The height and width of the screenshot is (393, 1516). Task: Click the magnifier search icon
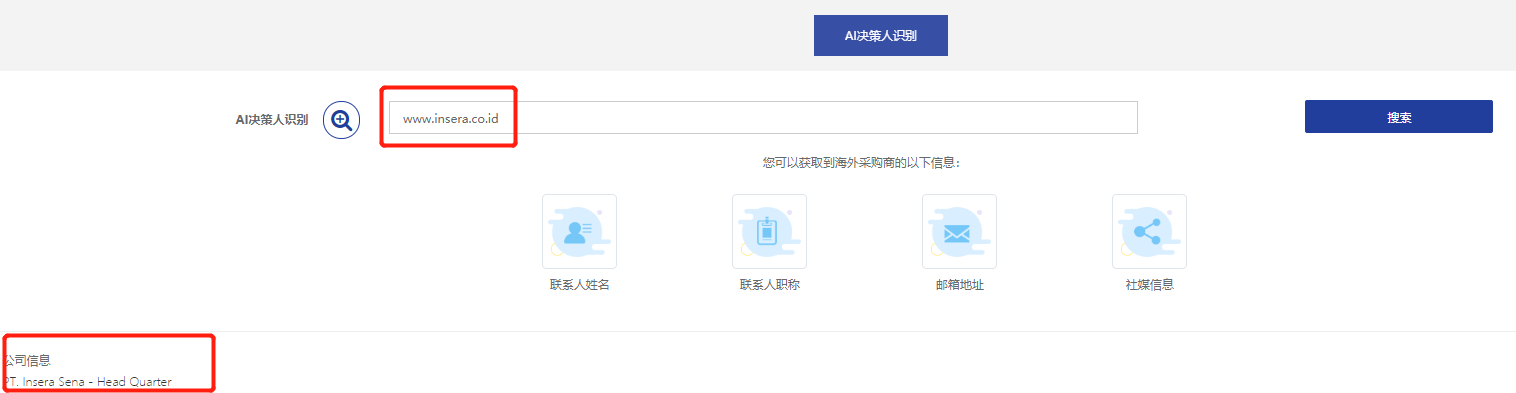[341, 121]
